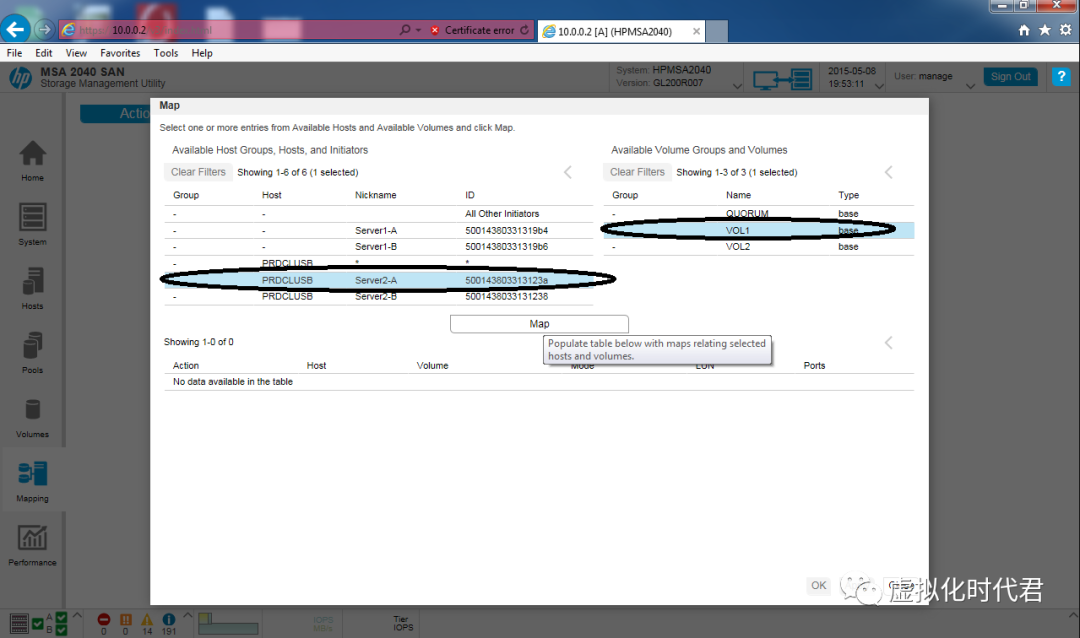Expand the date and time dropdown chevron
Screen dimensions: 1080x638
pyautogui.click(x=879, y=86)
